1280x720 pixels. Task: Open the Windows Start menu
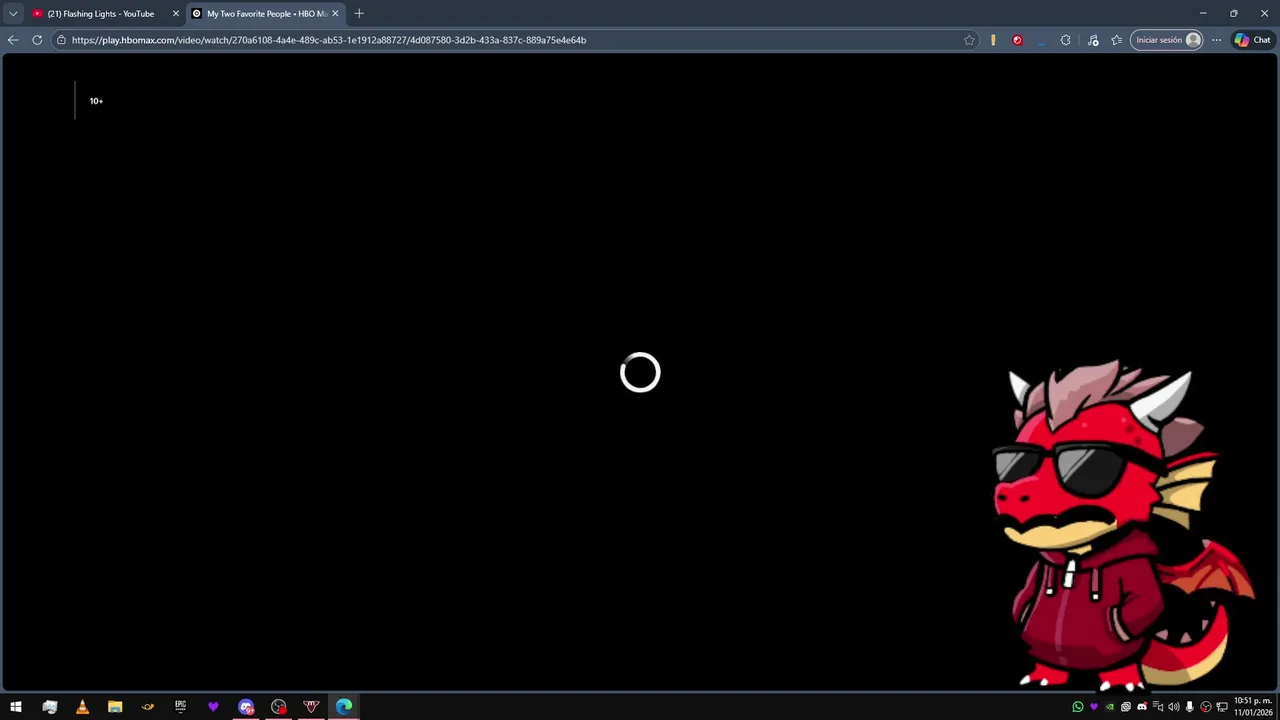pos(16,707)
